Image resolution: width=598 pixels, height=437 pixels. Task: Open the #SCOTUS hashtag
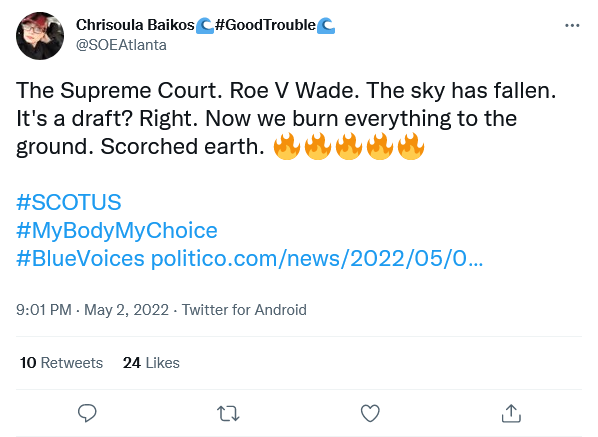coord(69,202)
